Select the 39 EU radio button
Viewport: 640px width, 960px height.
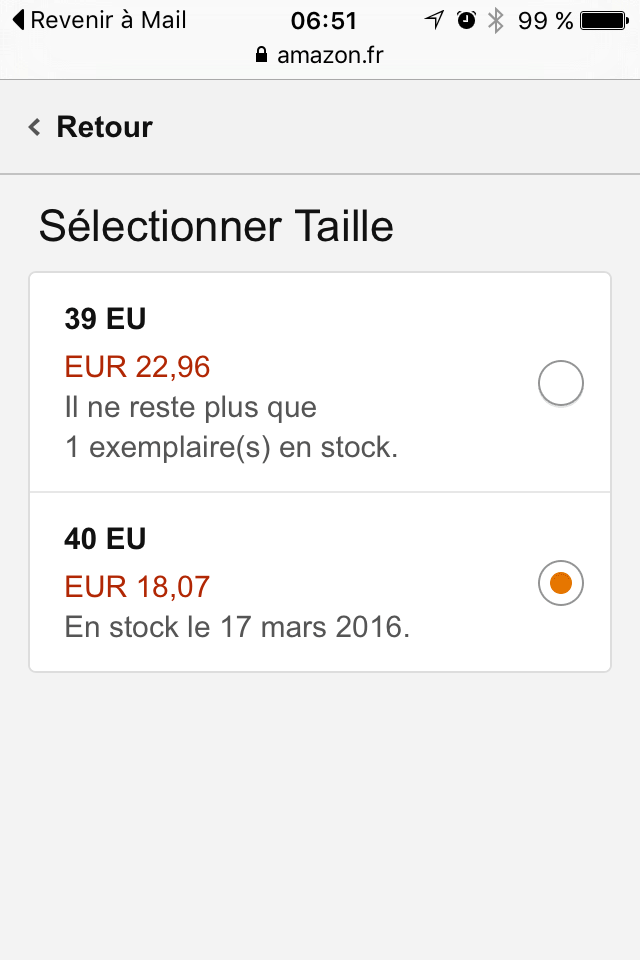pos(560,384)
